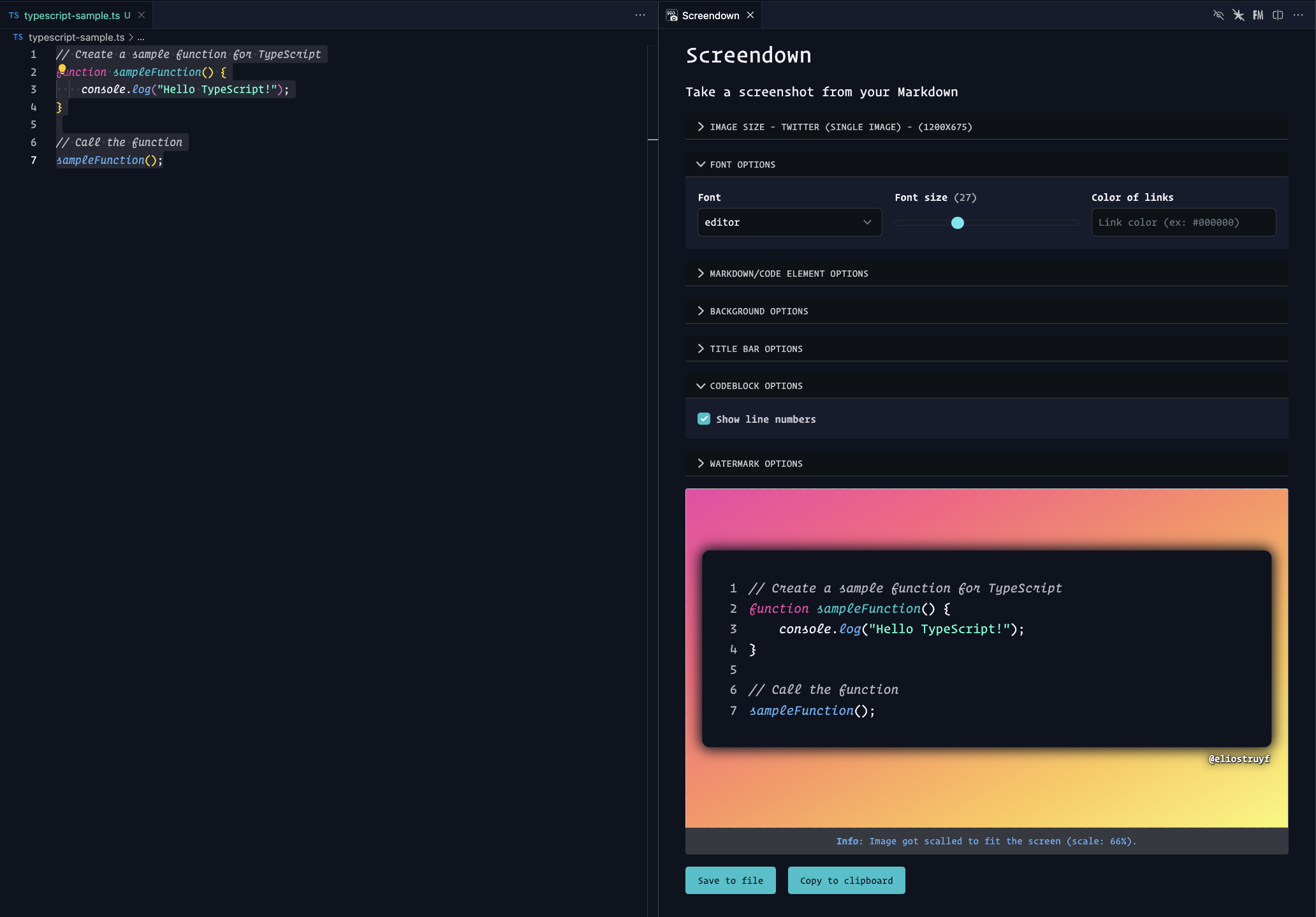Click the Screendown camera icon on the tab
1316x917 pixels.
coord(671,15)
